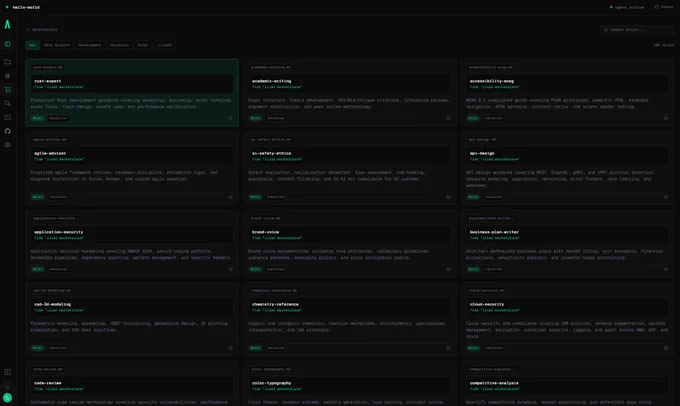Click the agent_active status indicator

pyautogui.click(x=627, y=7)
